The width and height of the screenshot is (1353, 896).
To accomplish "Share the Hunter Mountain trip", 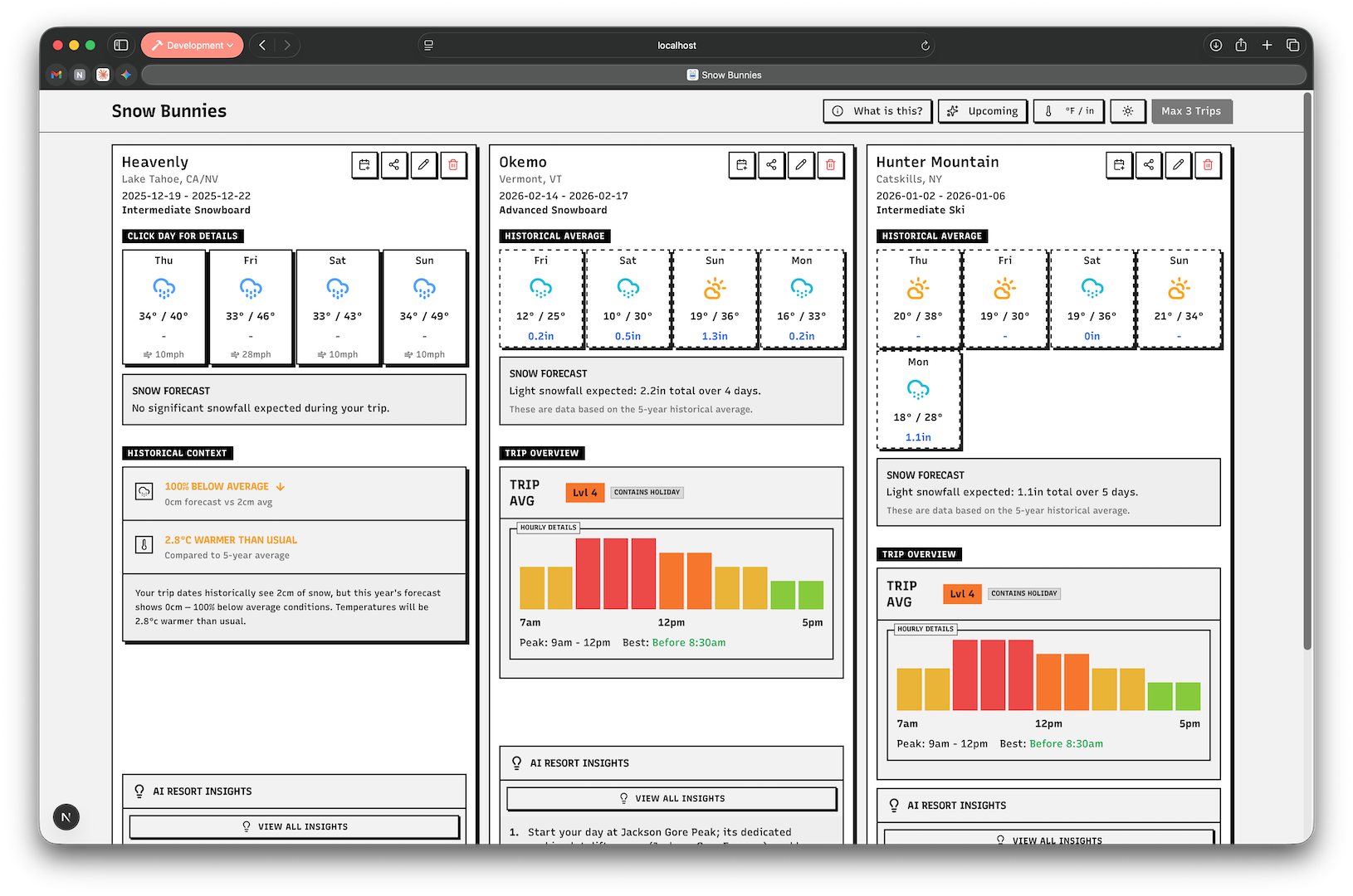I will coord(1148,165).
